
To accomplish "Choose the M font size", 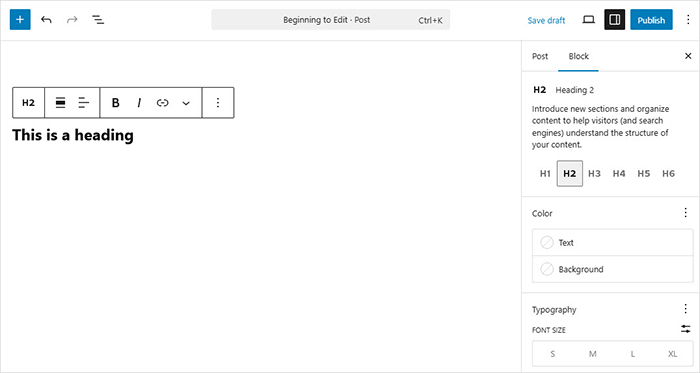I will click(592, 354).
